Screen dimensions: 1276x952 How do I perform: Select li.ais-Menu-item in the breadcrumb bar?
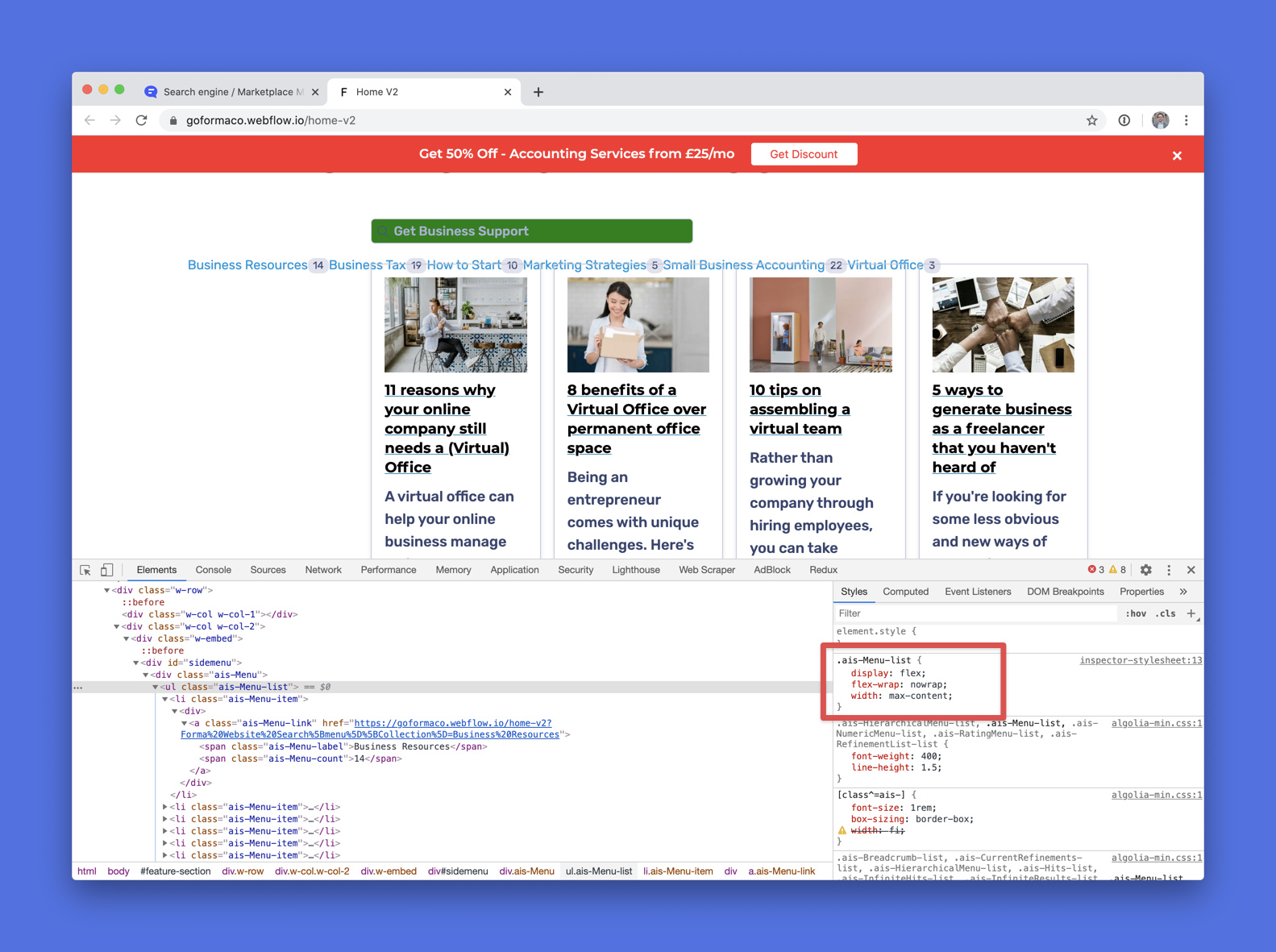pos(678,871)
